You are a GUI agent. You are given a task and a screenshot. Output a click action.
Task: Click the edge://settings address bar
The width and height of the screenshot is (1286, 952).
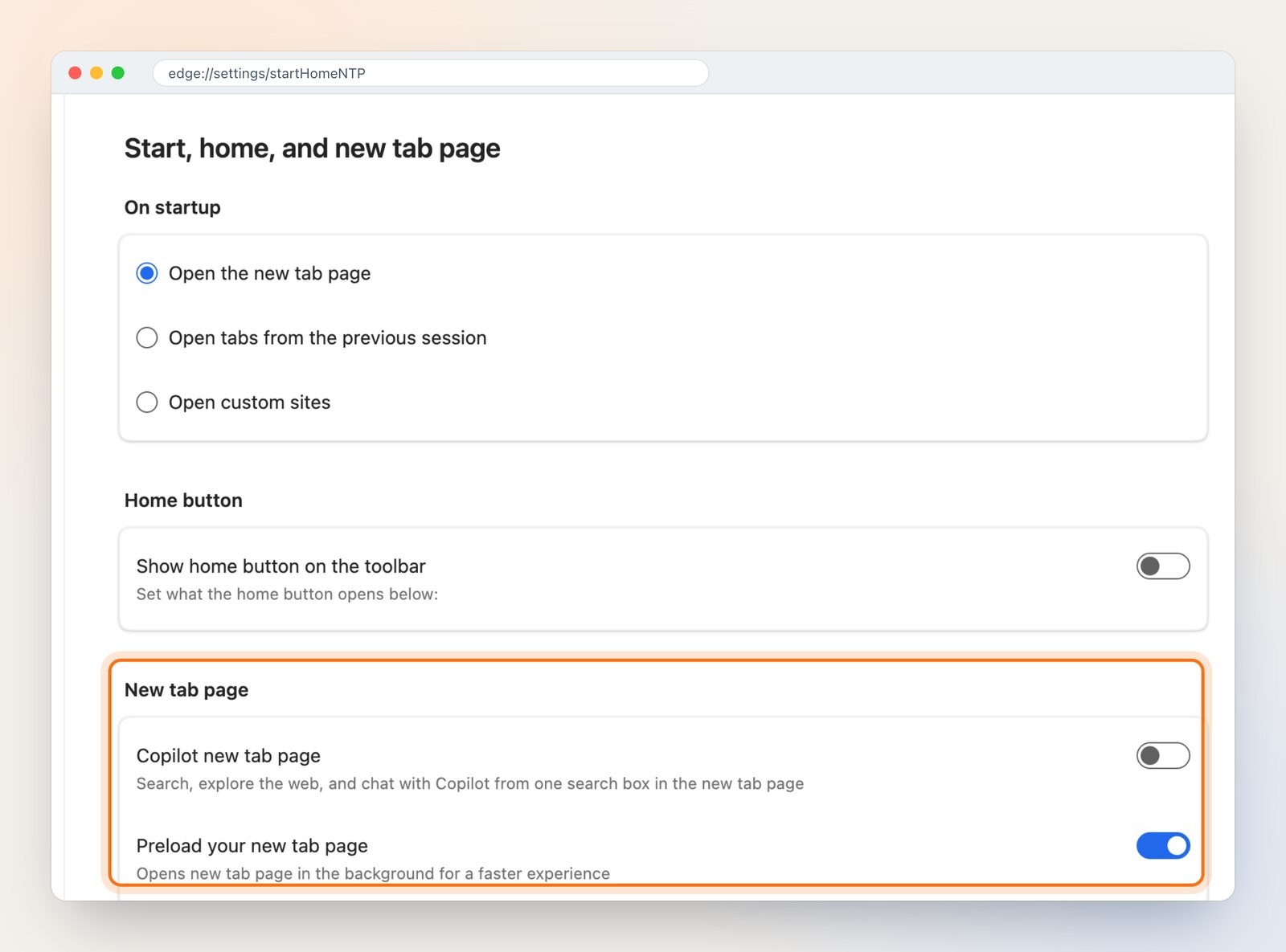click(x=431, y=73)
